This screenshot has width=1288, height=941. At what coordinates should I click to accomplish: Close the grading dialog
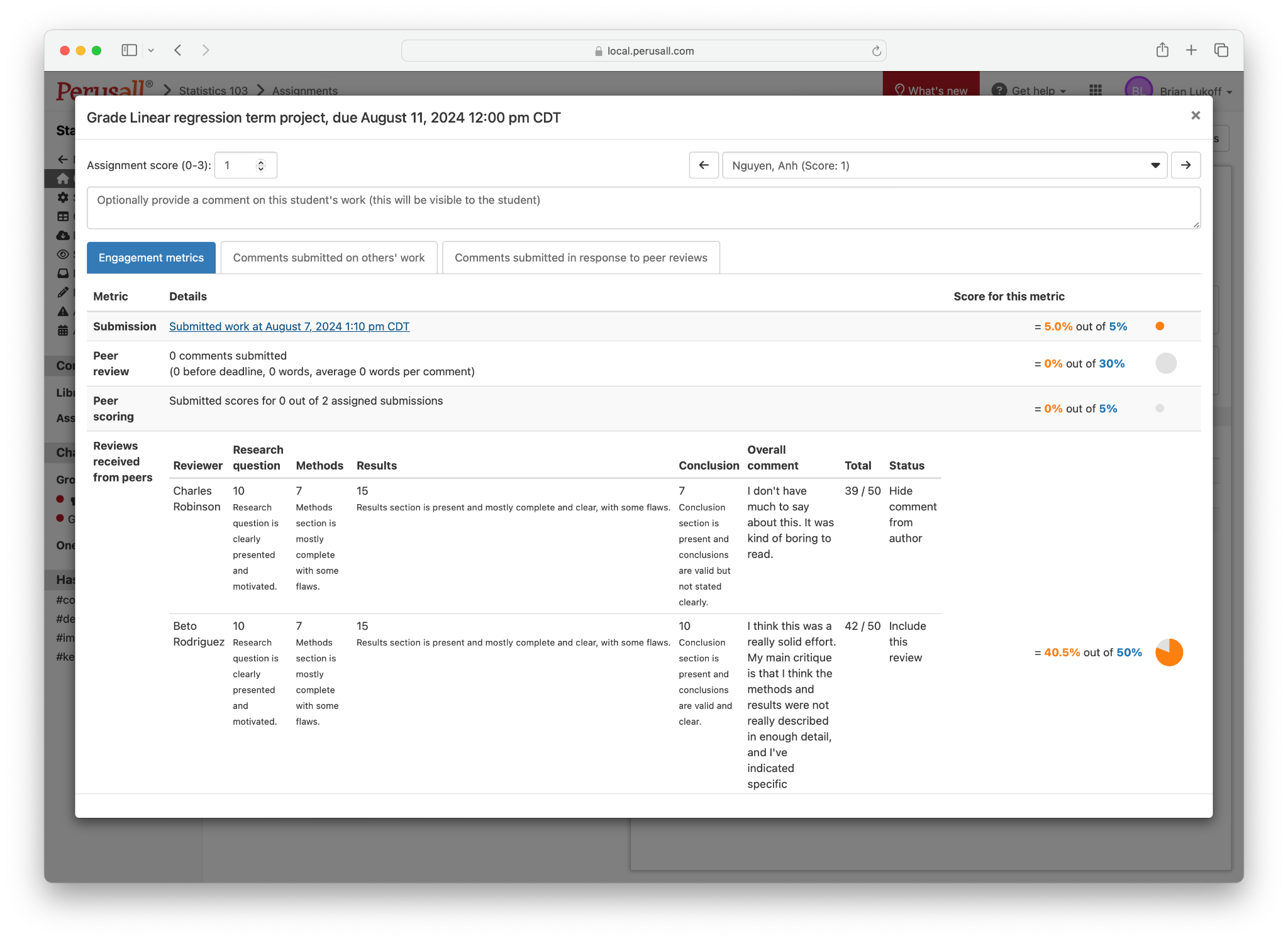[1196, 116]
